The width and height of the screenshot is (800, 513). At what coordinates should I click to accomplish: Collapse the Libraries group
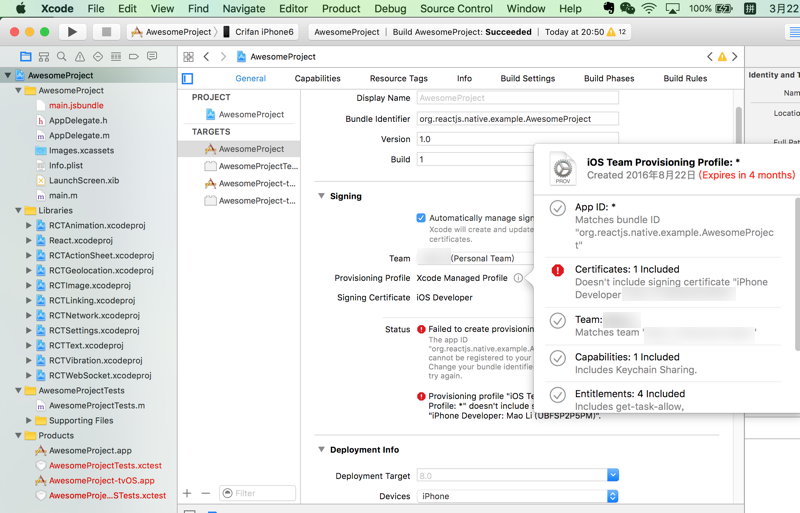pyautogui.click(x=18, y=210)
